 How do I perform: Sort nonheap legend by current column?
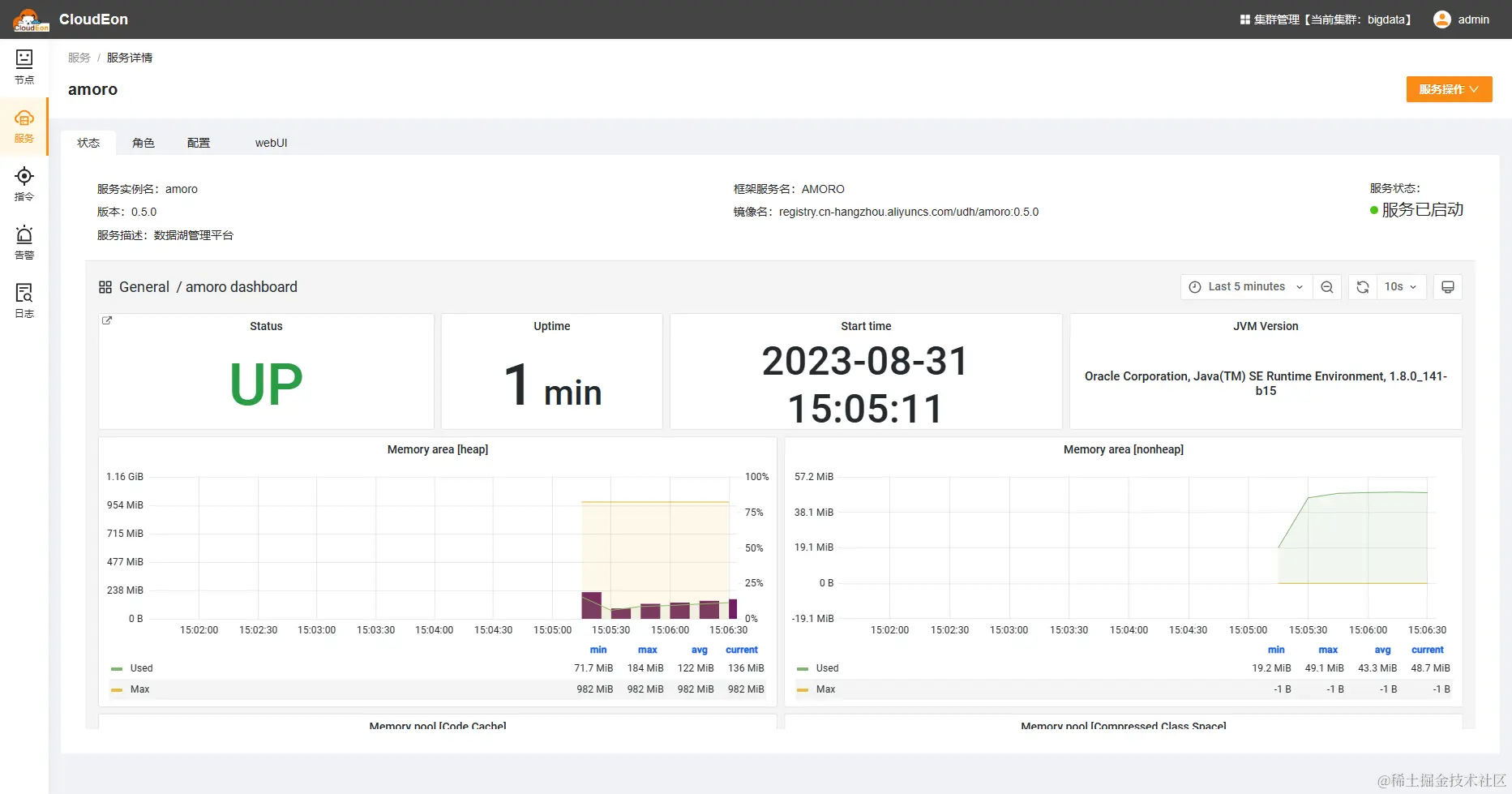(1428, 650)
